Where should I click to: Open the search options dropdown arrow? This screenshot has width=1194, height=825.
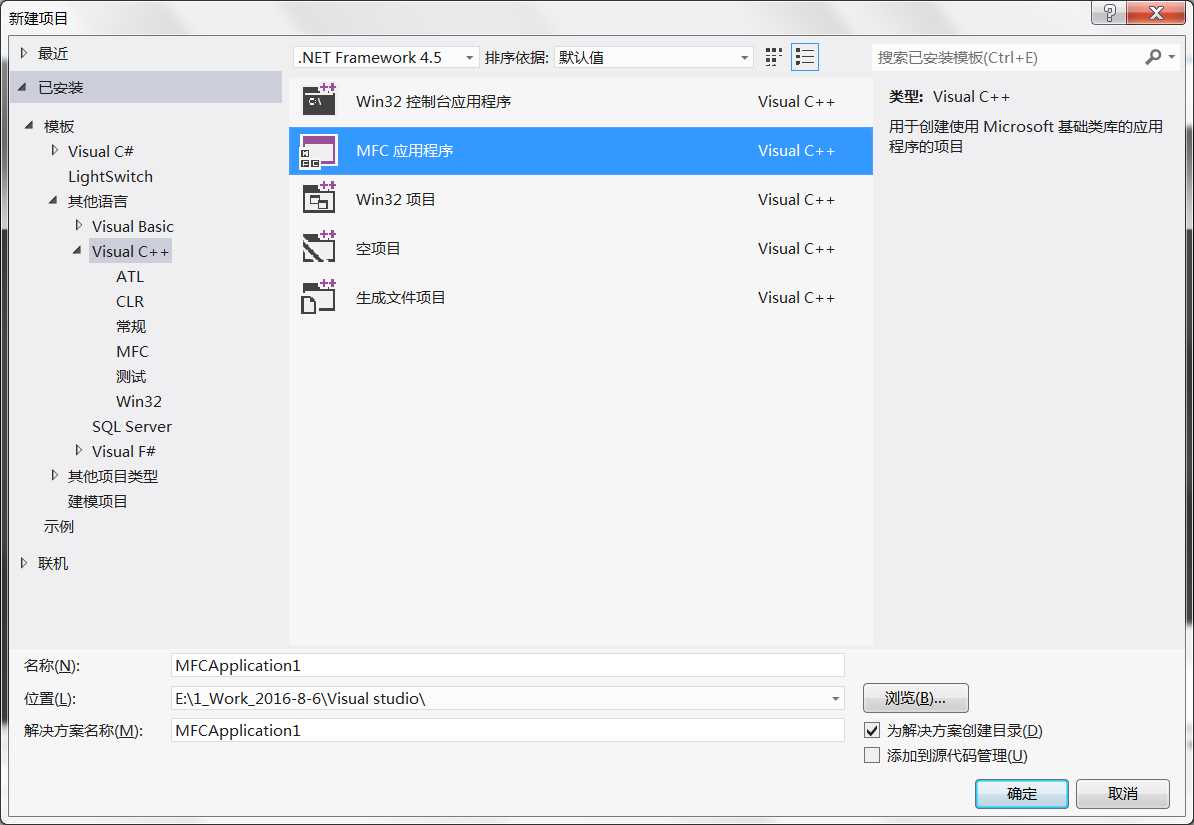tap(1172, 57)
